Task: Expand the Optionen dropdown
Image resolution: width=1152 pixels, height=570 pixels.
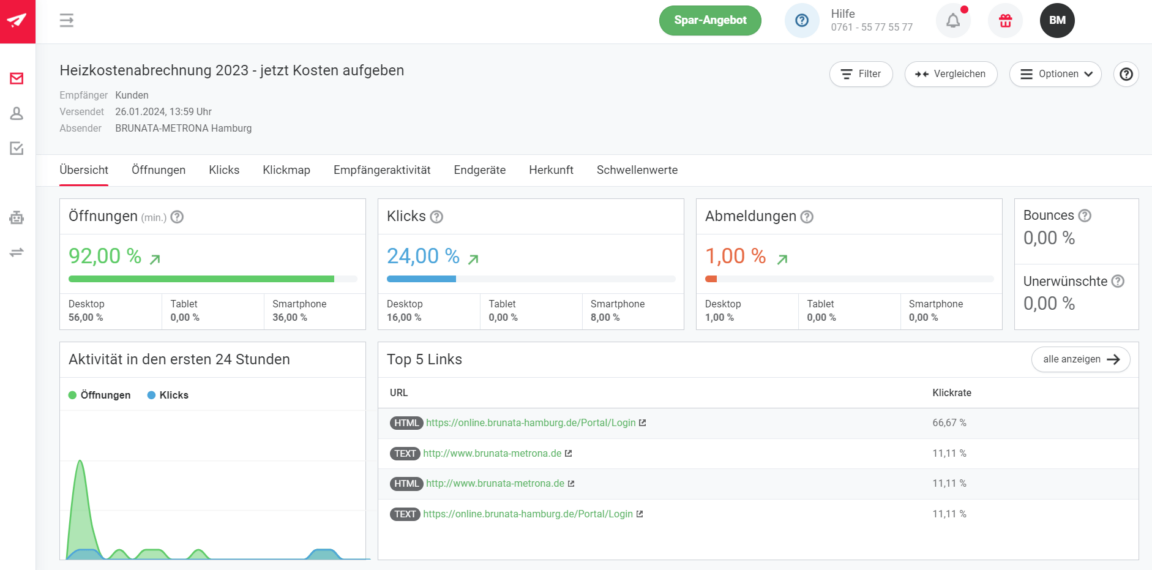Action: click(x=1055, y=74)
